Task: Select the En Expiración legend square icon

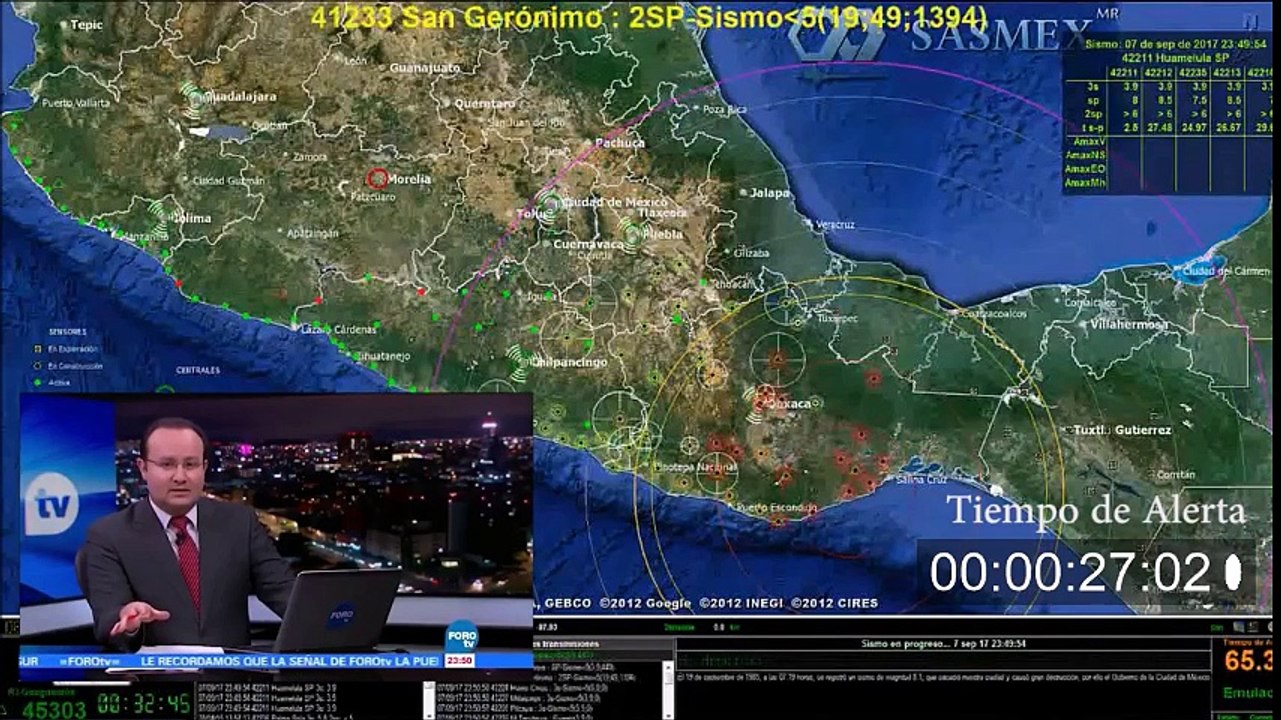Action: click(37, 348)
